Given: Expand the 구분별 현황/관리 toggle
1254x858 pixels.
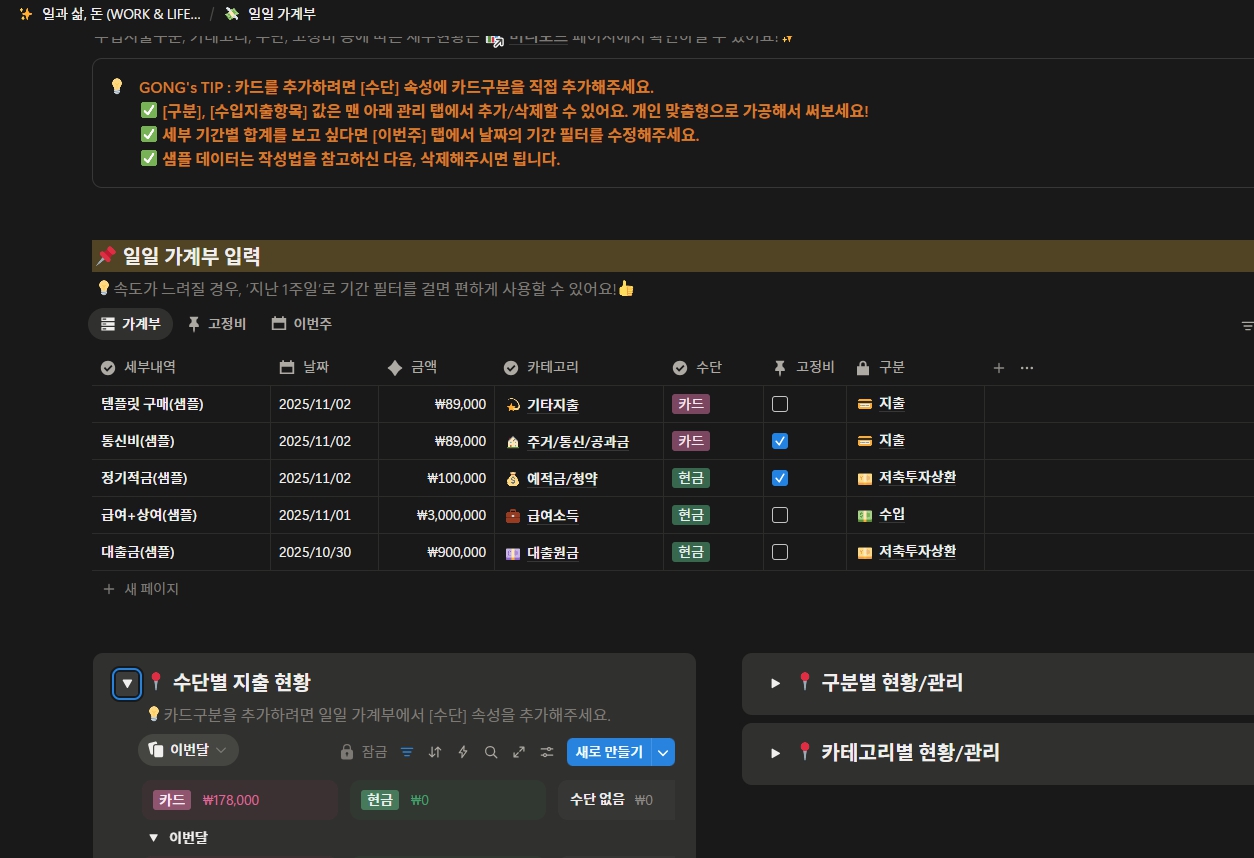Looking at the screenshot, I should point(775,683).
